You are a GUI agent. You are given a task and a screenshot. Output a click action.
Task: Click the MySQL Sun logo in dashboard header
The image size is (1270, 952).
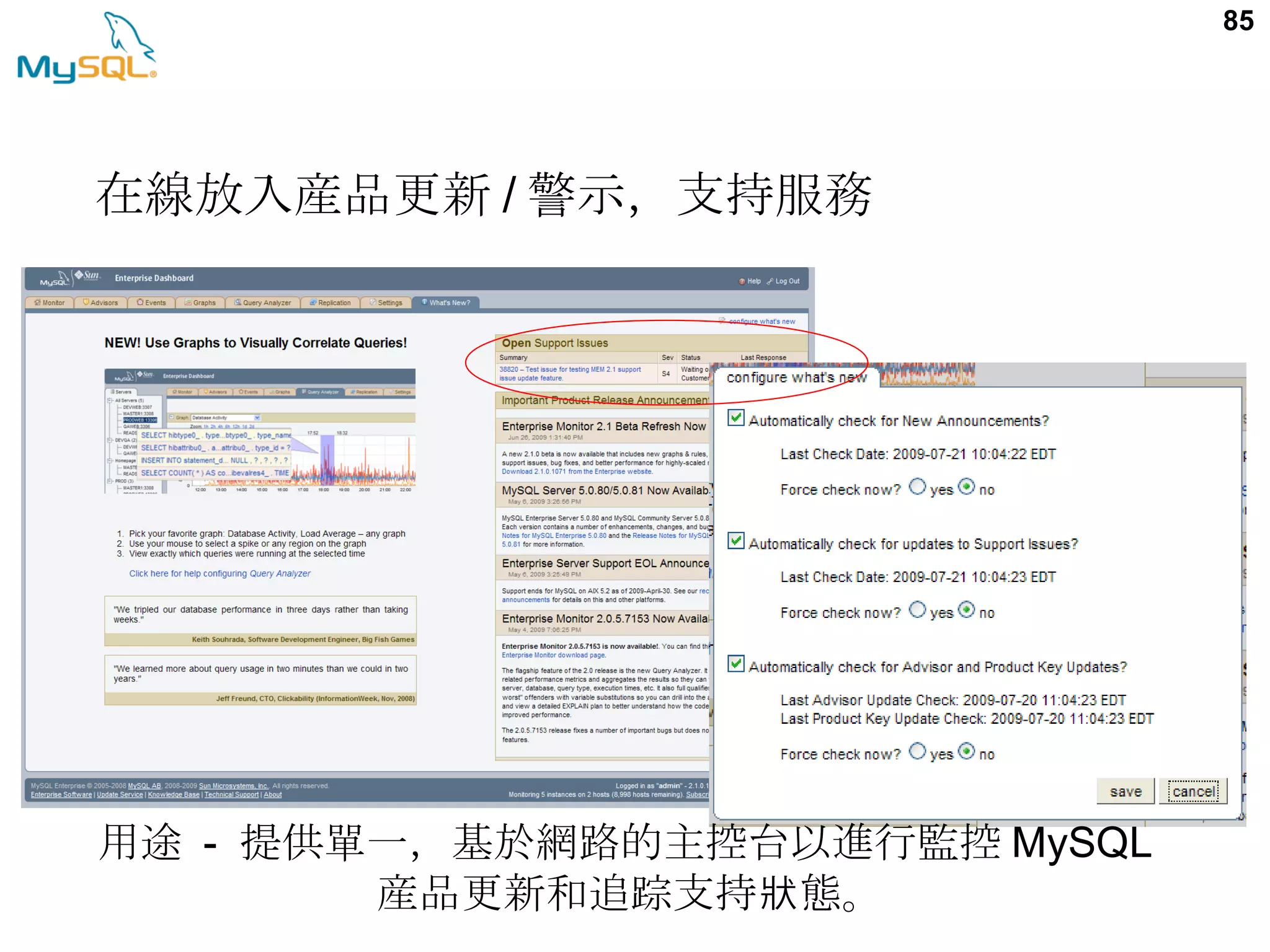pos(69,278)
